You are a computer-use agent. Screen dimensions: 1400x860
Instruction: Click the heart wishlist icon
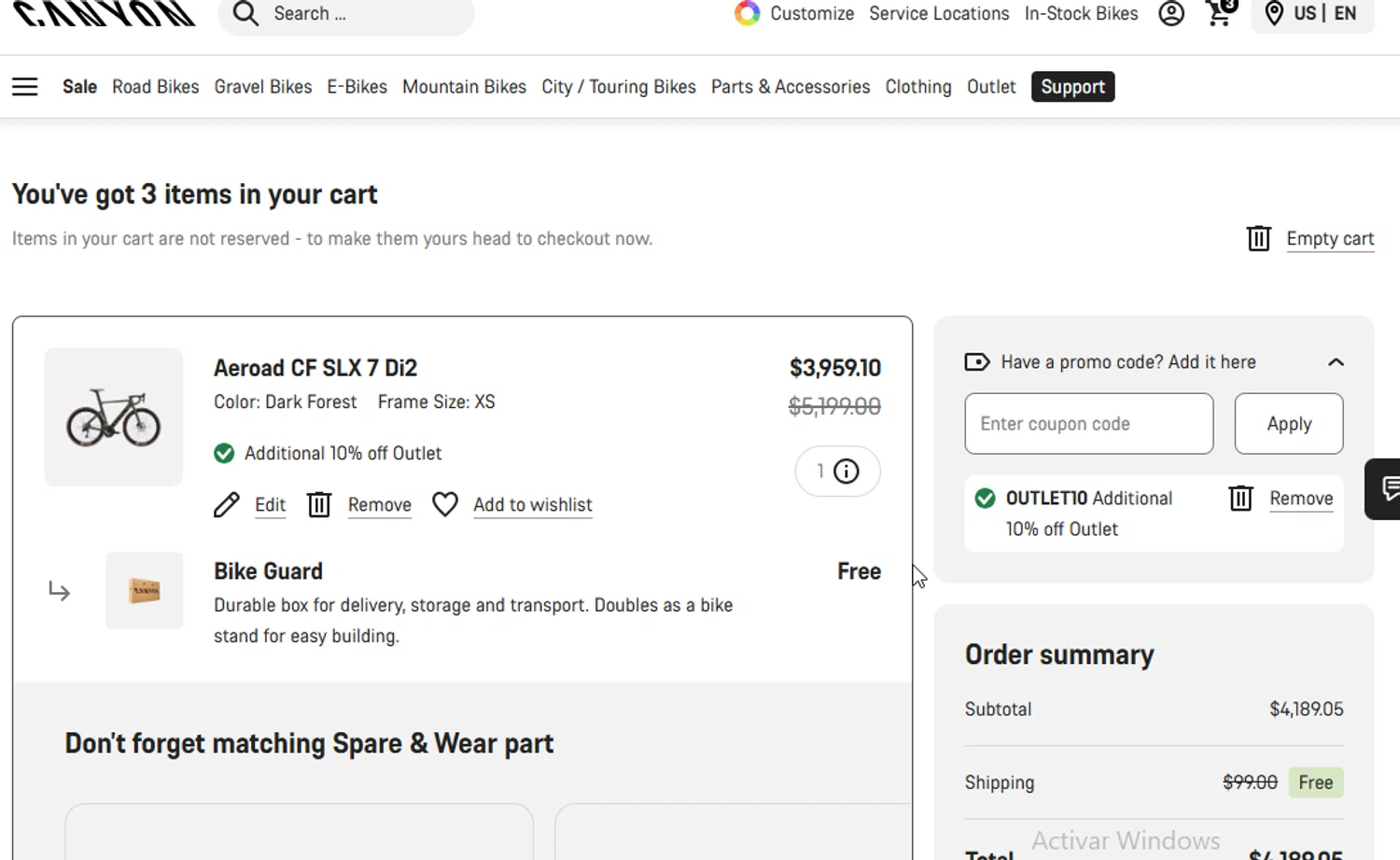pyautogui.click(x=445, y=505)
